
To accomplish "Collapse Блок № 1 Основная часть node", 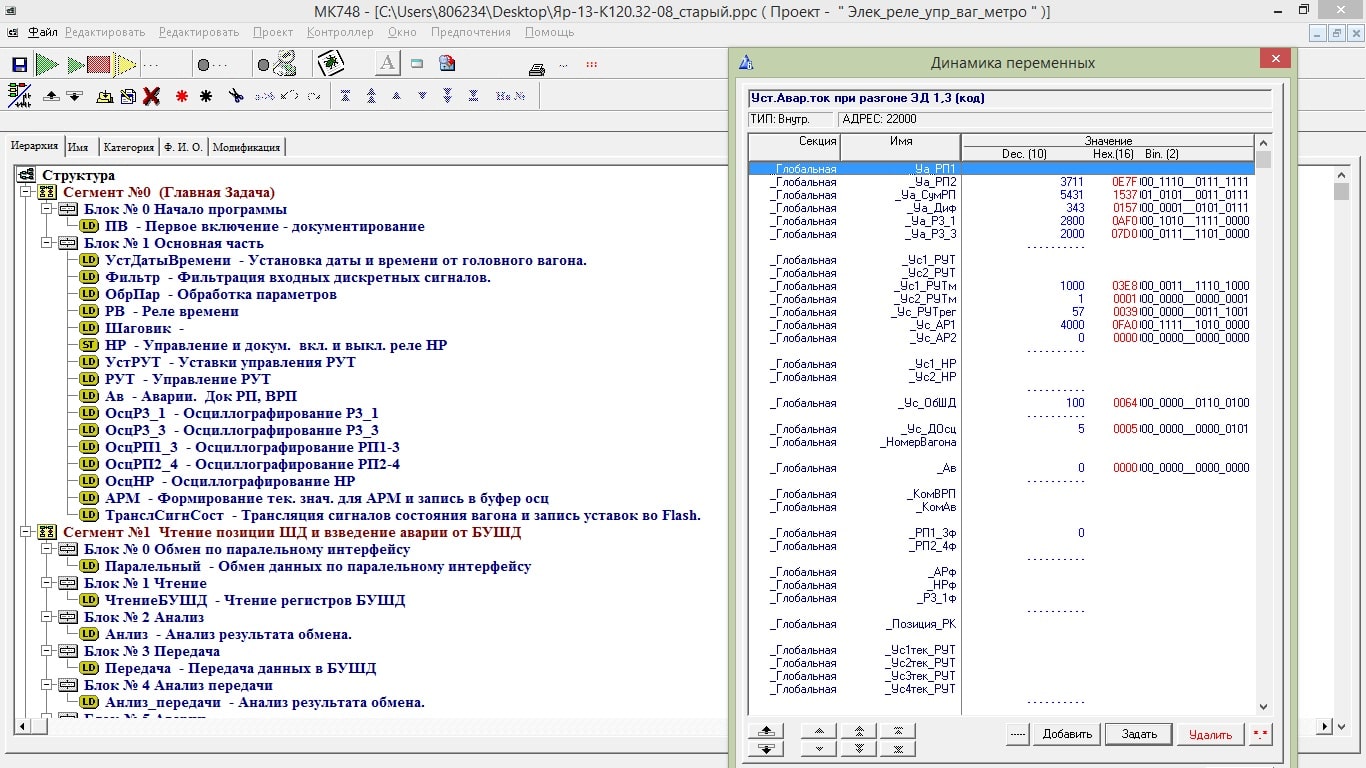I will pyautogui.click(x=47, y=243).
